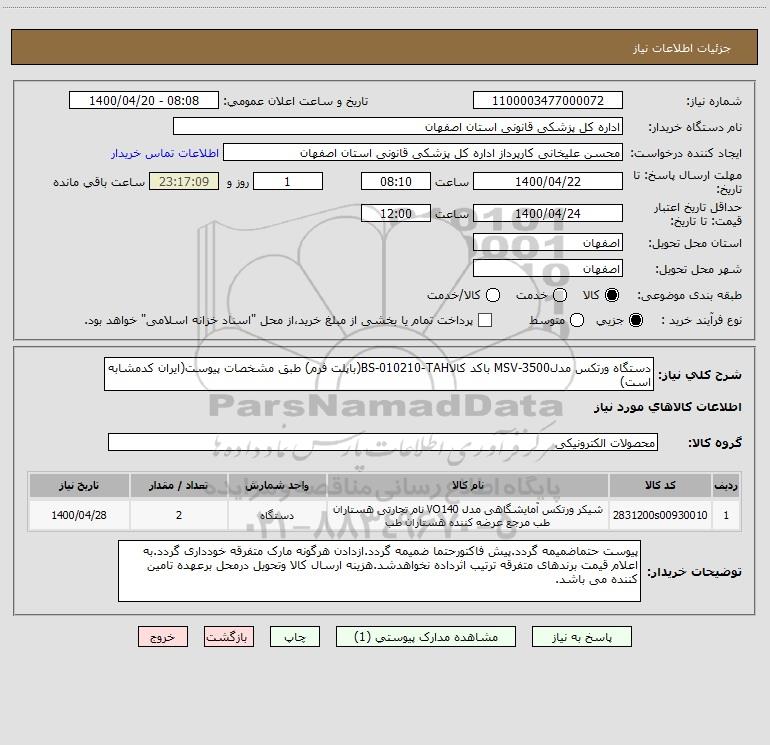The height and width of the screenshot is (745, 770).
Task: Open the buyer contact info link
Action: [165, 153]
